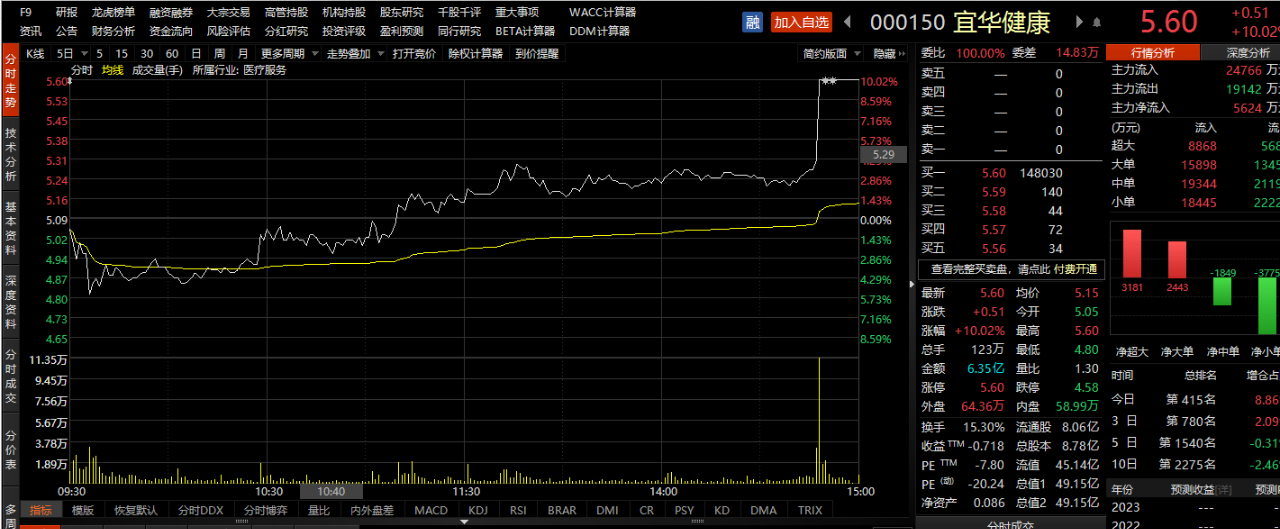Toggle the 成交量(手) volume display
The image size is (1280, 529).
(x=157, y=70)
